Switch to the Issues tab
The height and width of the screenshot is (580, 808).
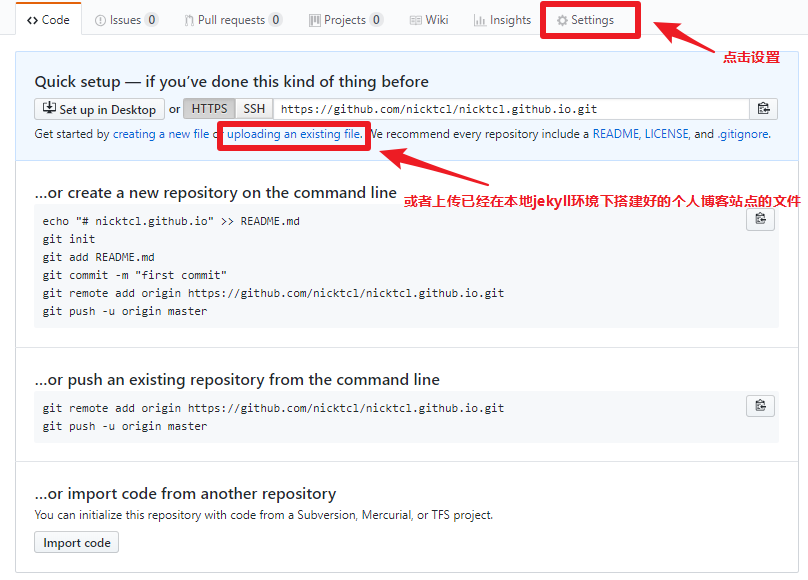click(x=126, y=20)
